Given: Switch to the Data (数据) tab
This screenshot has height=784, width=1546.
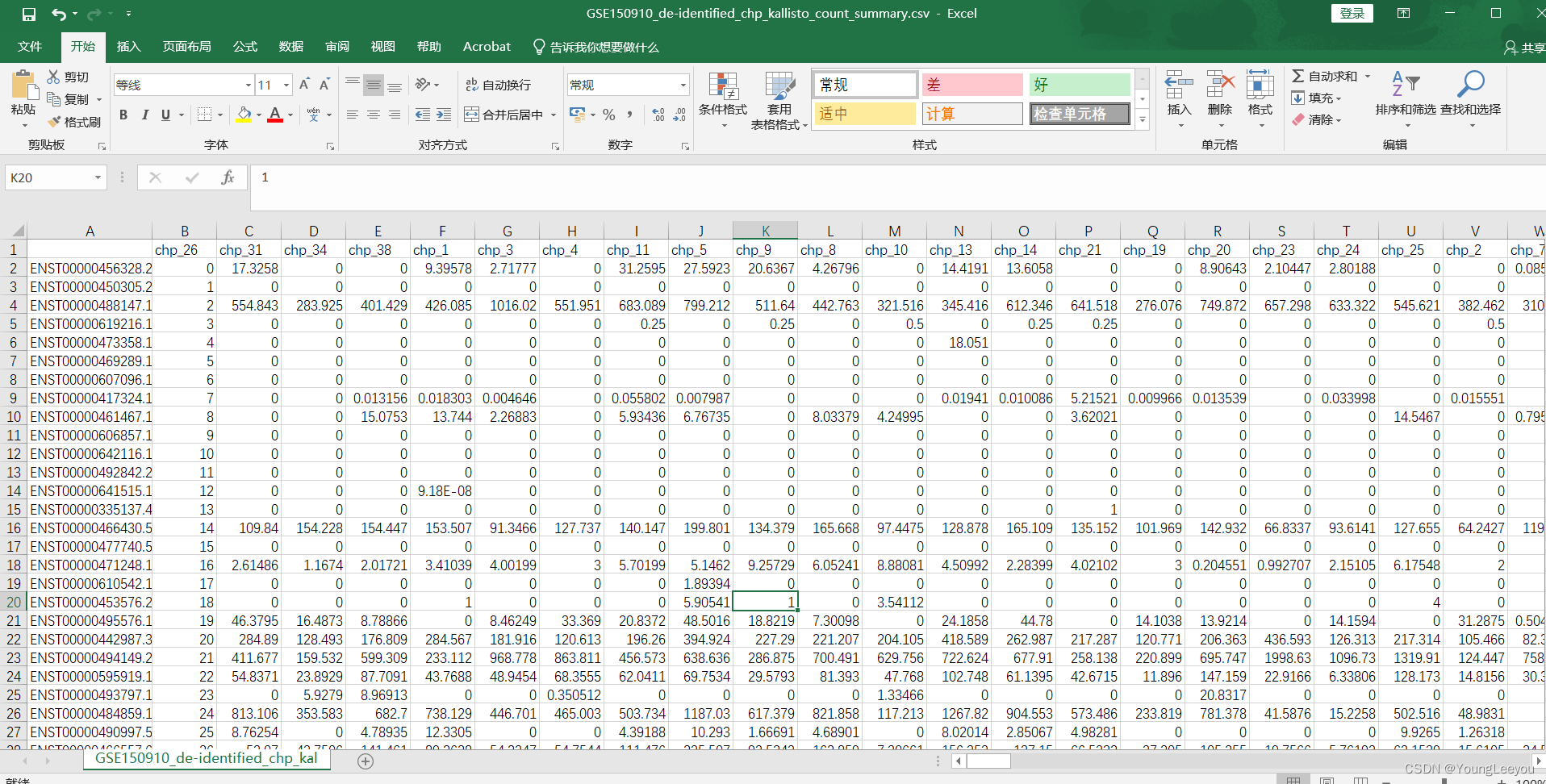Looking at the screenshot, I should point(291,47).
